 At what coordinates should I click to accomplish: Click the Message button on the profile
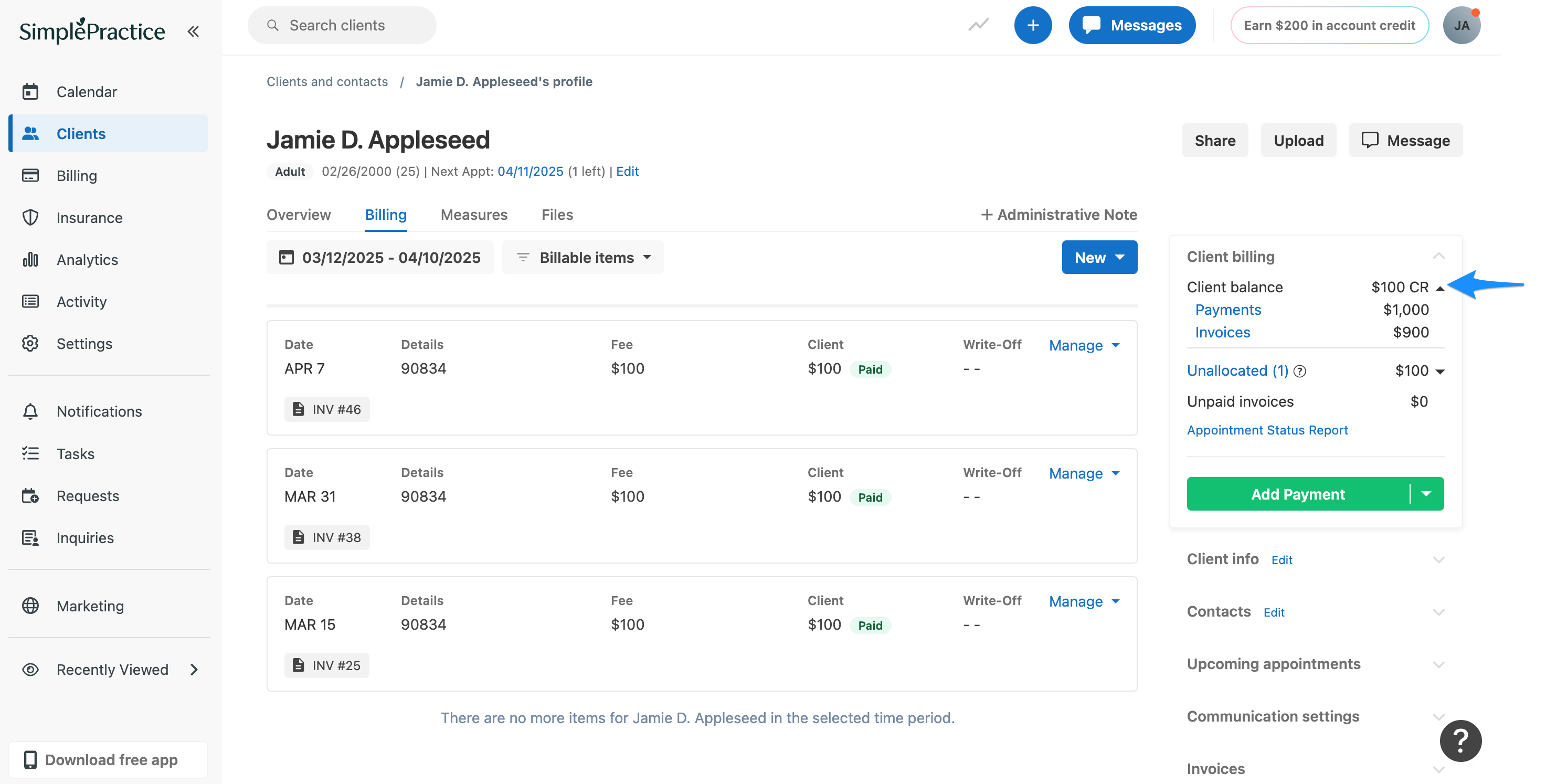1405,141
